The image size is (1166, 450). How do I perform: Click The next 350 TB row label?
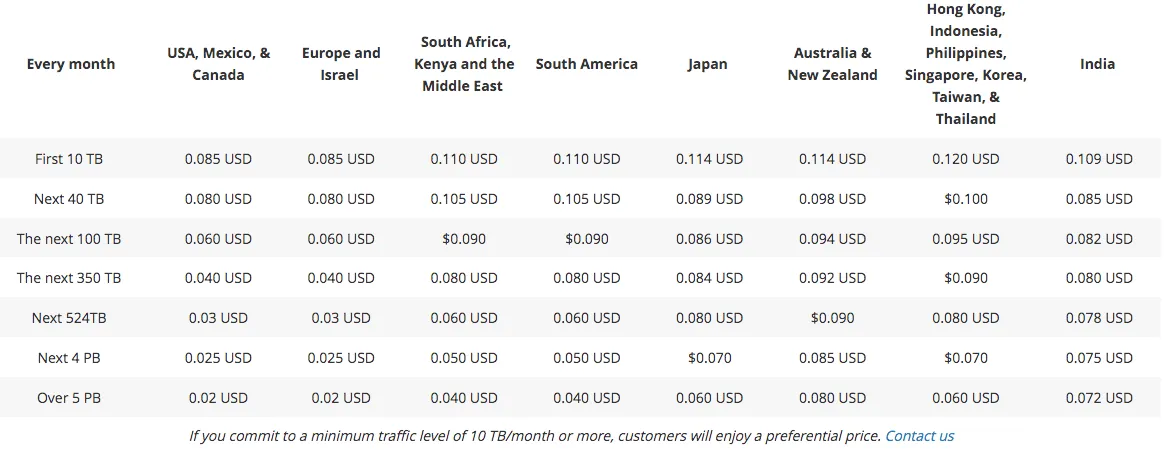click(x=69, y=277)
